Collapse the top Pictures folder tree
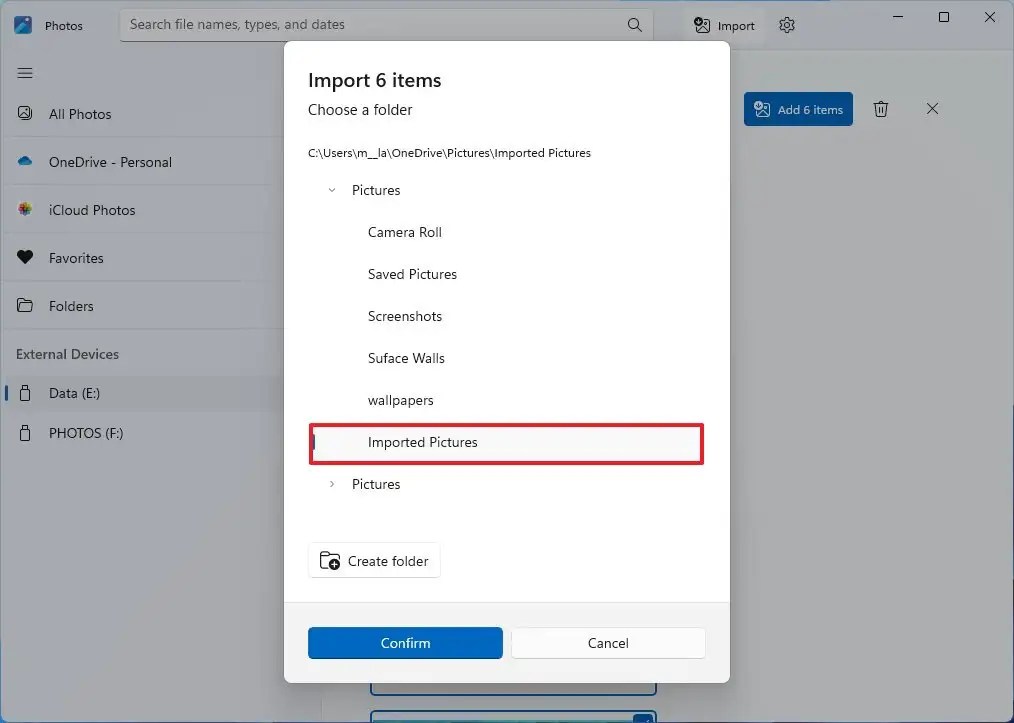Viewport: 1014px width, 723px height. [x=332, y=190]
